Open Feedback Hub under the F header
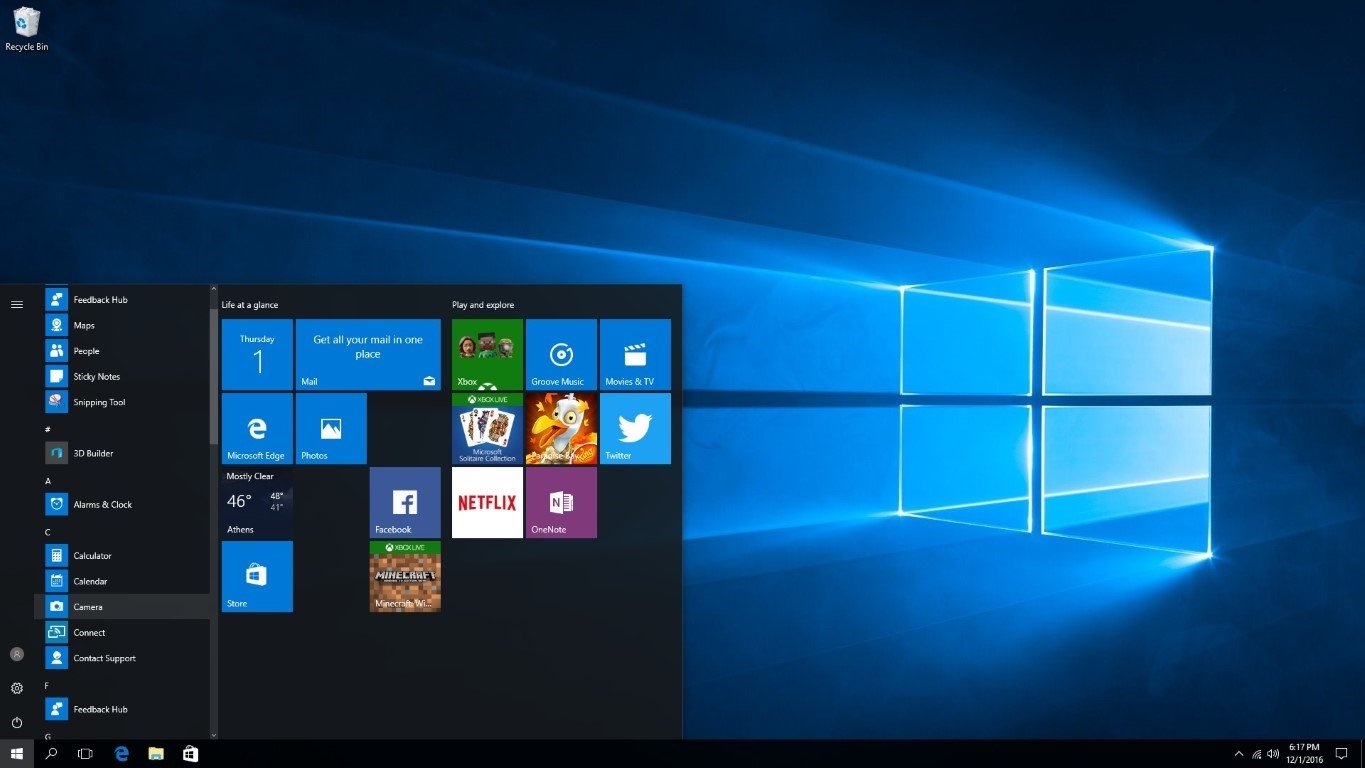Viewport: 1365px width, 768px height. [x=122, y=709]
